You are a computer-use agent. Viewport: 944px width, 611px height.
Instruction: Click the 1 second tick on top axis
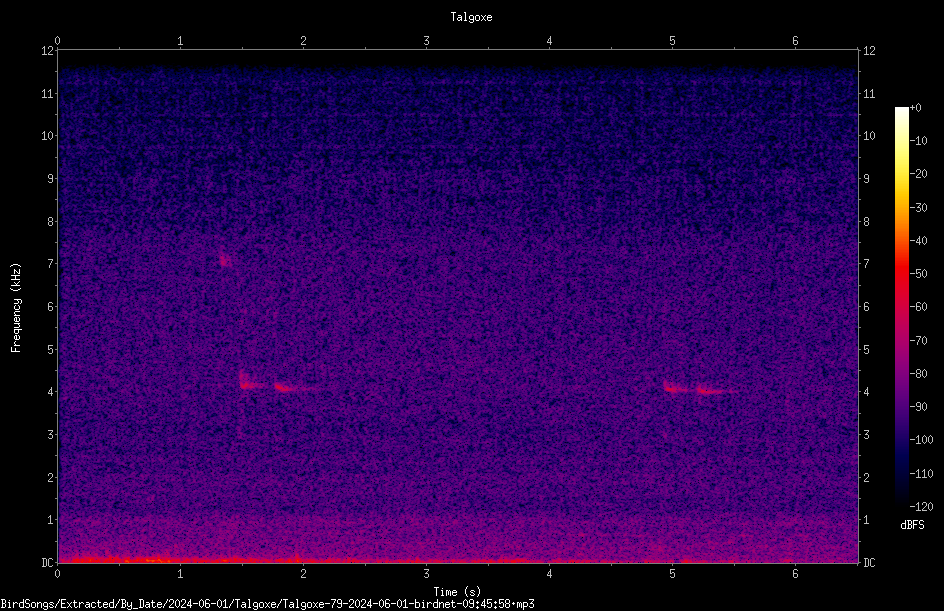(180, 41)
